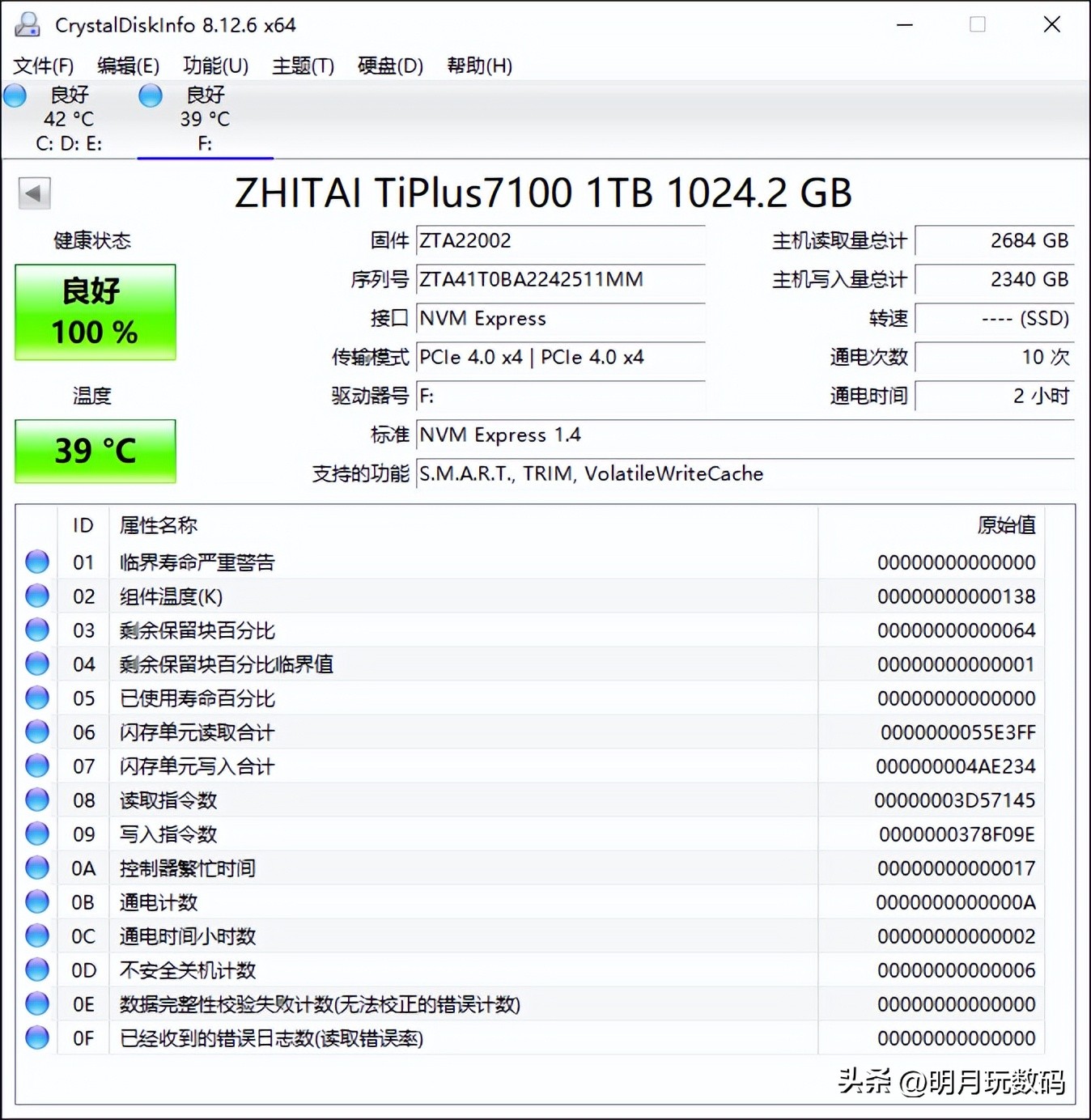Click the CrystalDiskInfo icon in the title bar
This screenshot has height=1120, width=1091.
(x=27, y=24)
